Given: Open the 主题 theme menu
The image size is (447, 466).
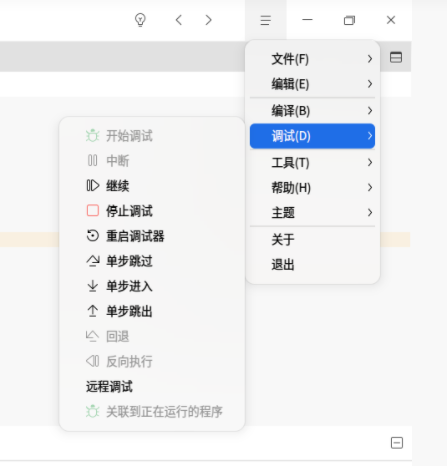Looking at the screenshot, I should 312,213.
